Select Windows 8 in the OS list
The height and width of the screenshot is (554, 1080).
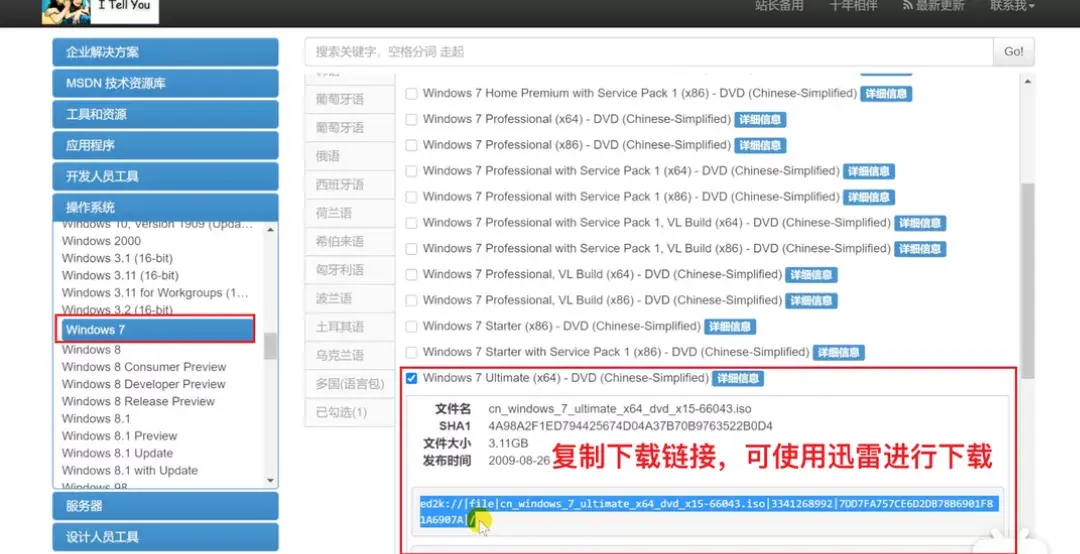pyautogui.click(x=91, y=350)
